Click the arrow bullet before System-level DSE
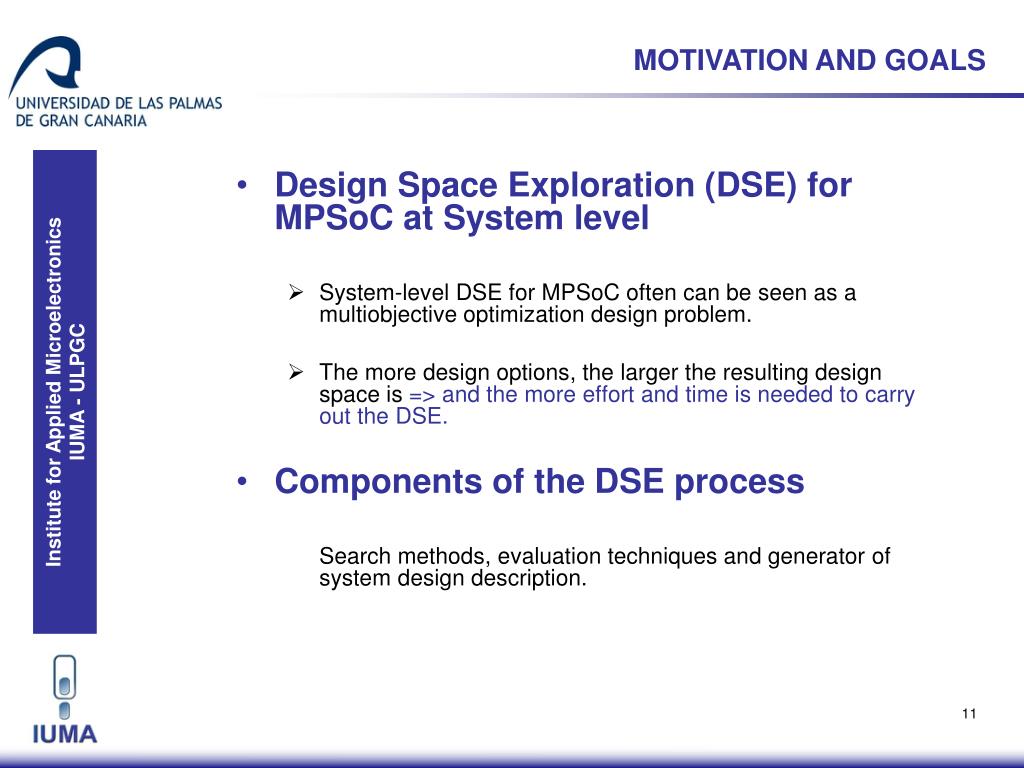The width and height of the screenshot is (1024, 768). coord(296,293)
